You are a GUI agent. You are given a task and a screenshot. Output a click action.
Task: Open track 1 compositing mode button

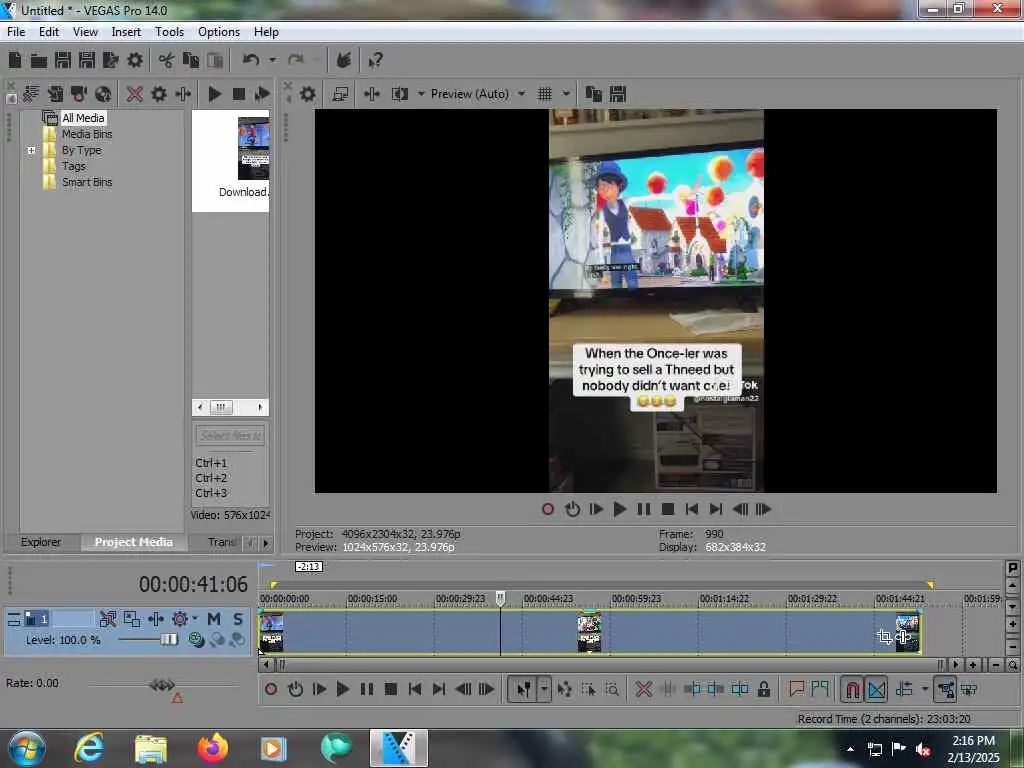click(x=196, y=640)
